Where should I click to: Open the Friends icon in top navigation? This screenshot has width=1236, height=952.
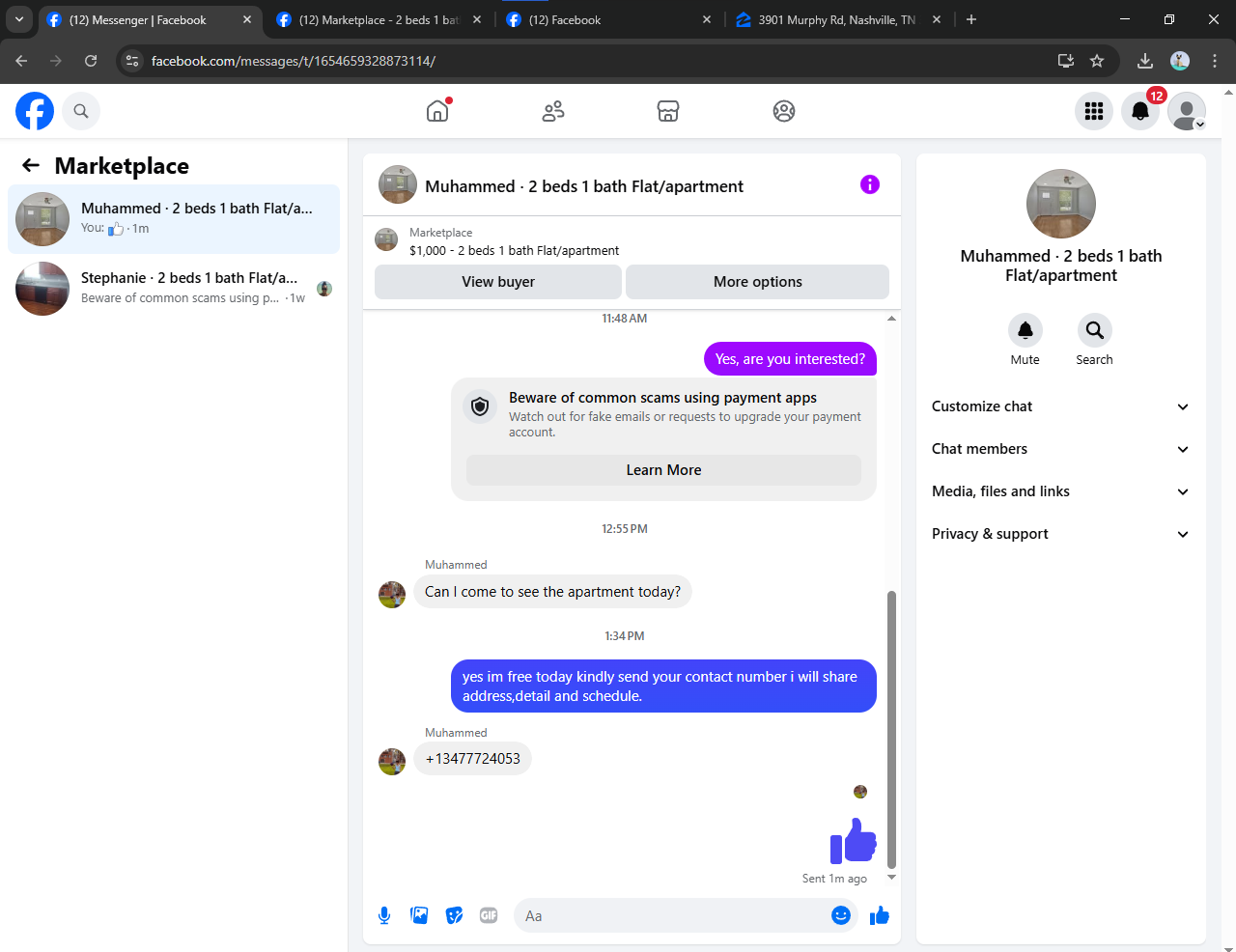point(553,111)
